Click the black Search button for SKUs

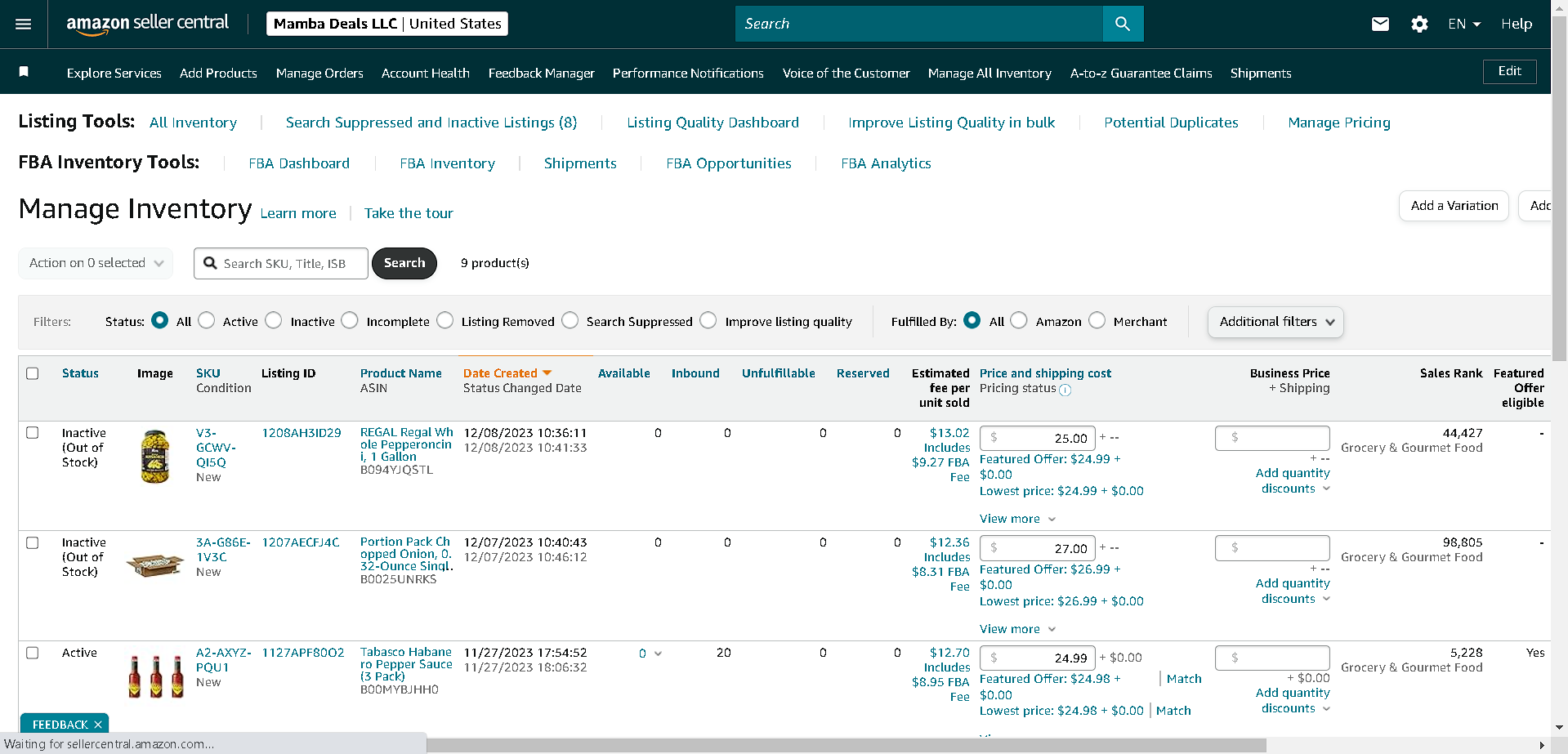404,263
